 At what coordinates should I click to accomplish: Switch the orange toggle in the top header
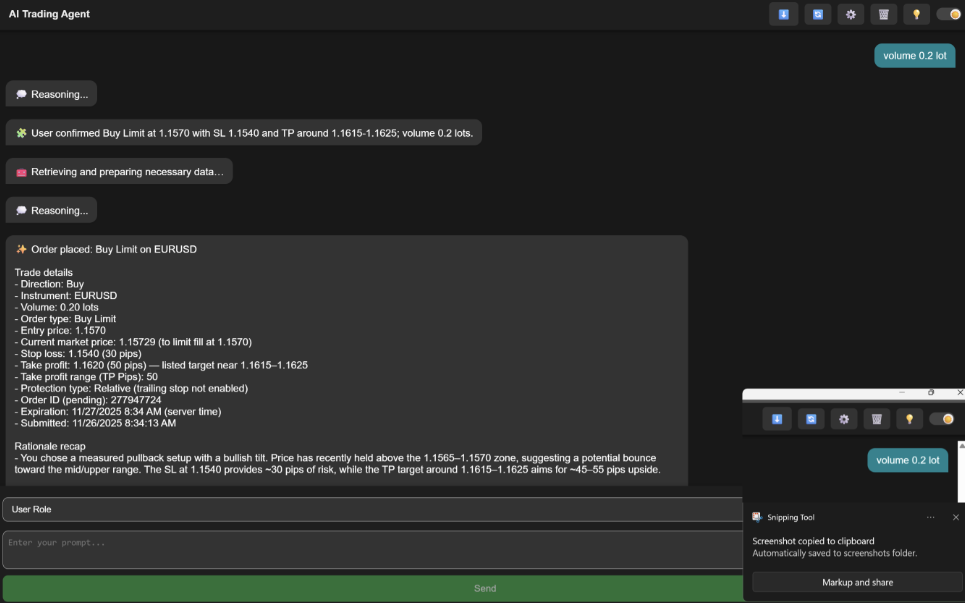[948, 14]
